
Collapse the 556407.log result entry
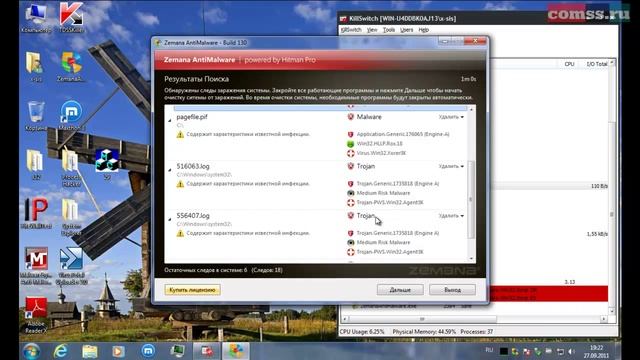point(170,219)
